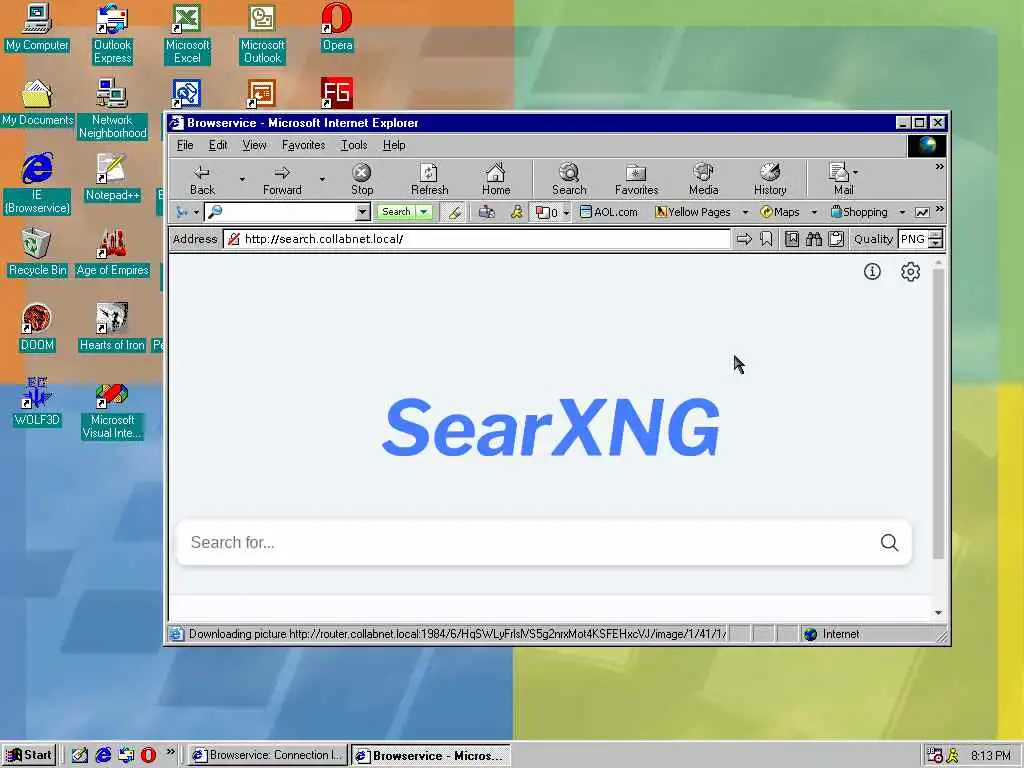
Task: Open the Tools menu
Action: (x=354, y=145)
